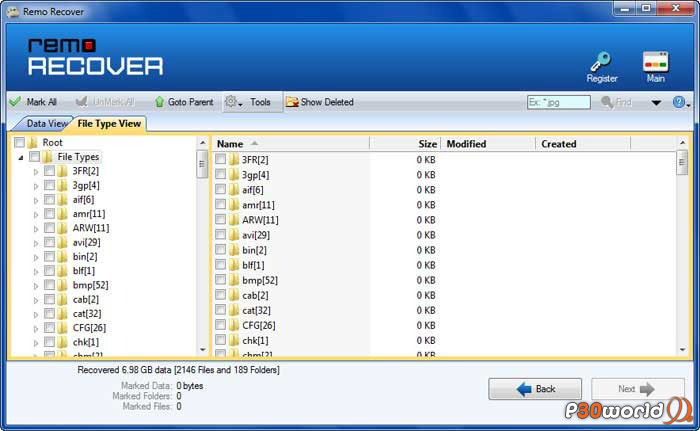
Task: Tick the File Types checkbox in tree
Action: 34,157
